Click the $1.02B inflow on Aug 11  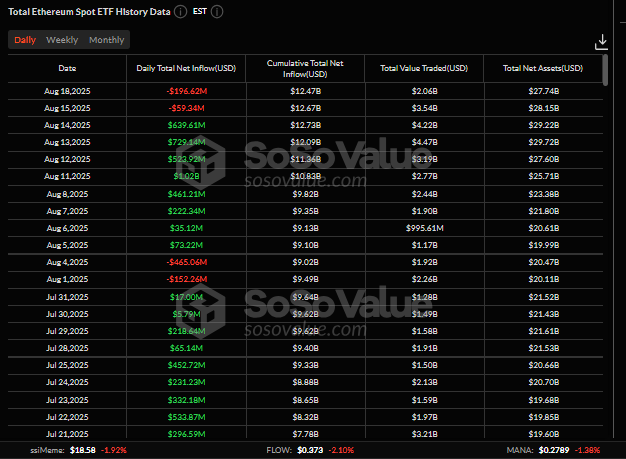186,176
